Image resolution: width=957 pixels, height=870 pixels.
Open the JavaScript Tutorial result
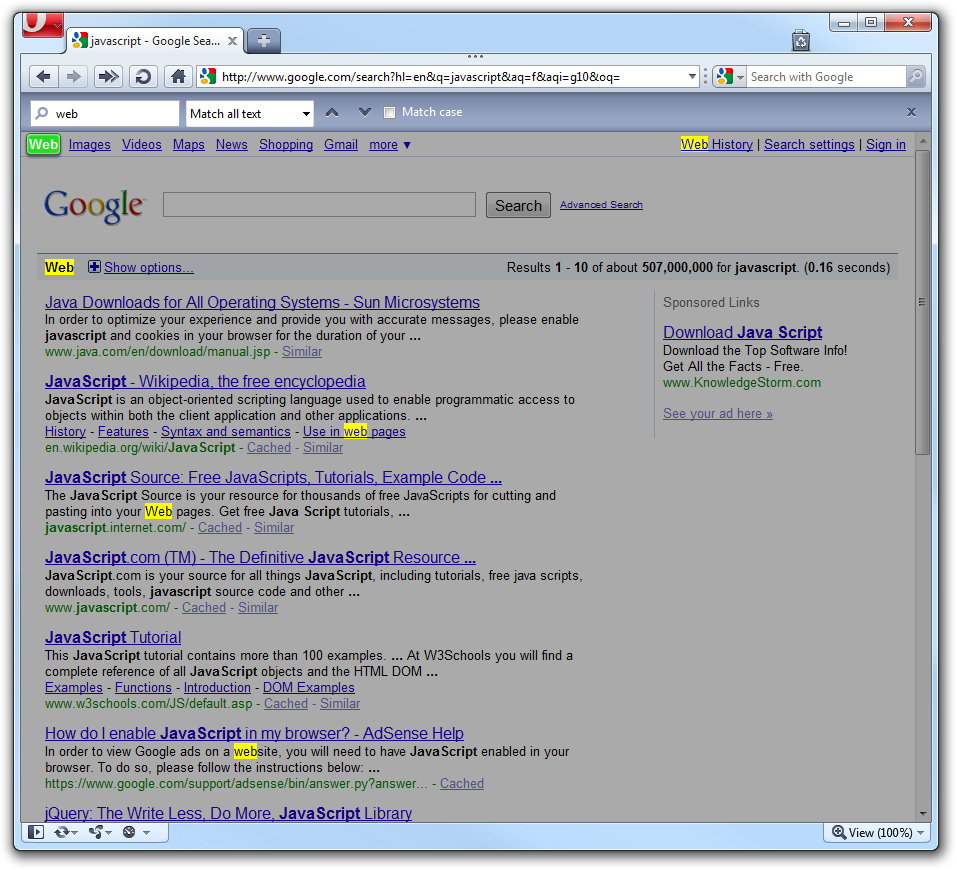pyautogui.click(x=113, y=637)
